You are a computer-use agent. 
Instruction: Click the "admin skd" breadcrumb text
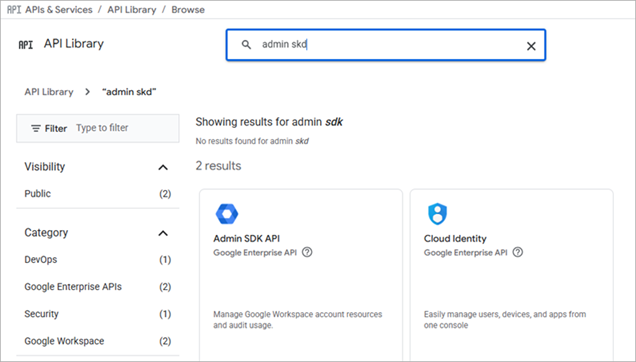(x=129, y=92)
